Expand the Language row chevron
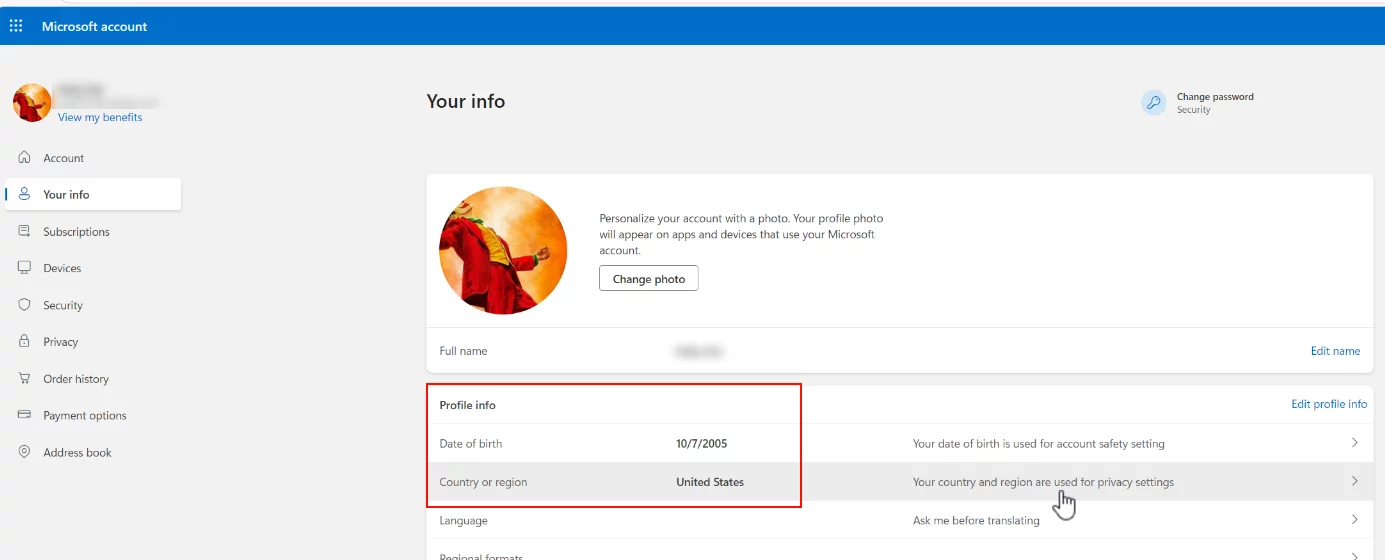The image size is (1385, 560). (x=1355, y=520)
